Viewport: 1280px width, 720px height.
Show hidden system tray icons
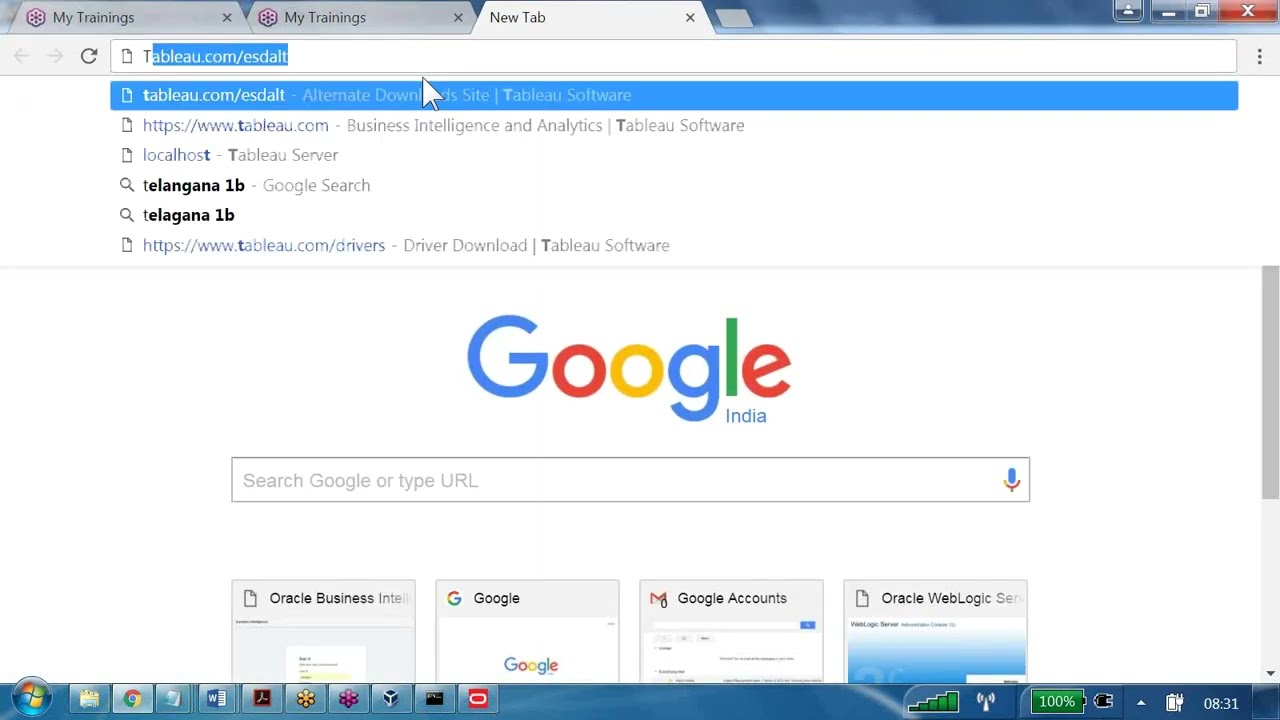pyautogui.click(x=1141, y=703)
